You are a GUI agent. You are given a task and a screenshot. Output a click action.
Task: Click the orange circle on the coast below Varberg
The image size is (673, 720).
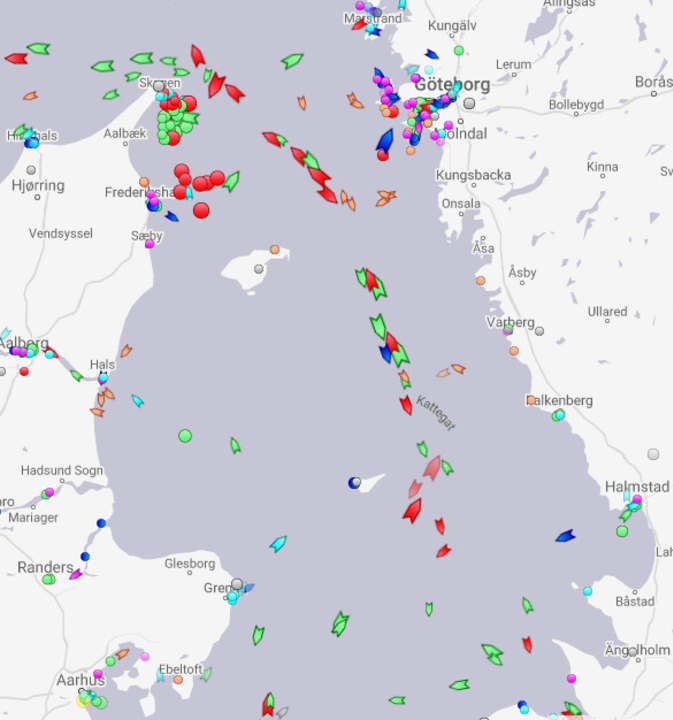coord(514,350)
